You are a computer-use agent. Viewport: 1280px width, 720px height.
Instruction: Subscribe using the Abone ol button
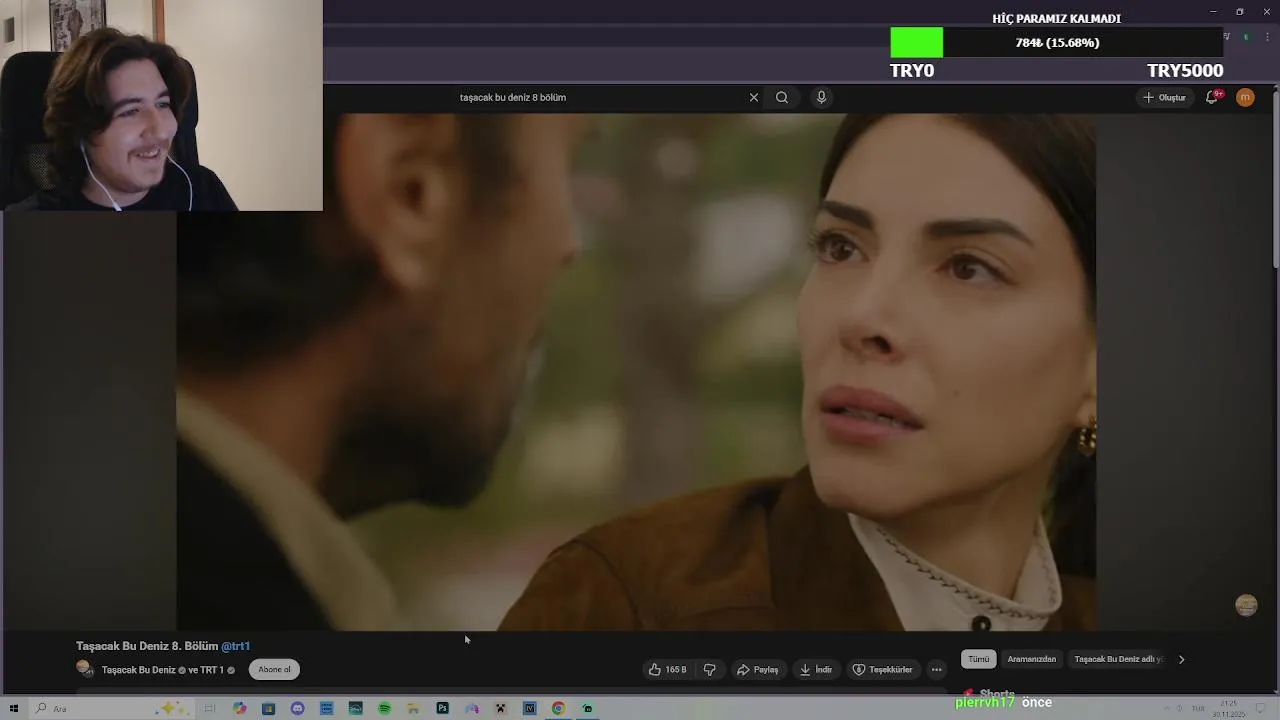coord(274,669)
